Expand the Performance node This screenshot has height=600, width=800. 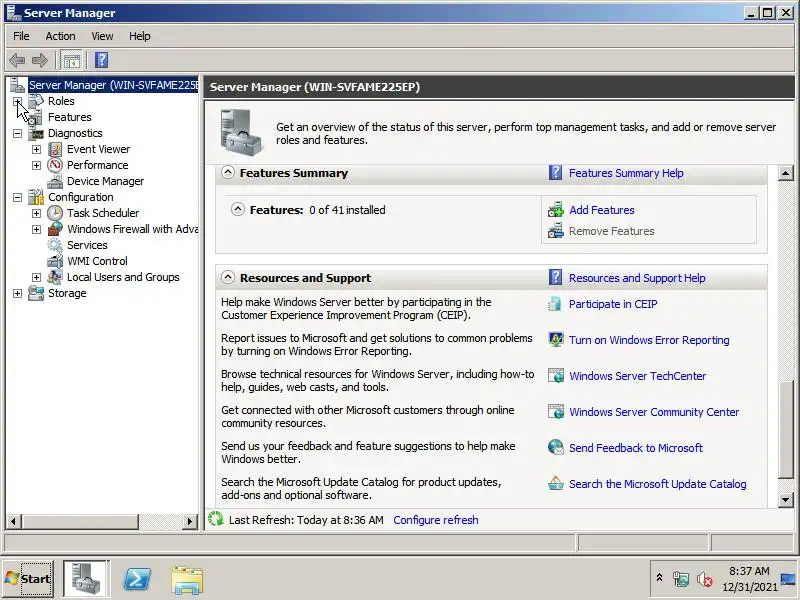tap(36, 165)
